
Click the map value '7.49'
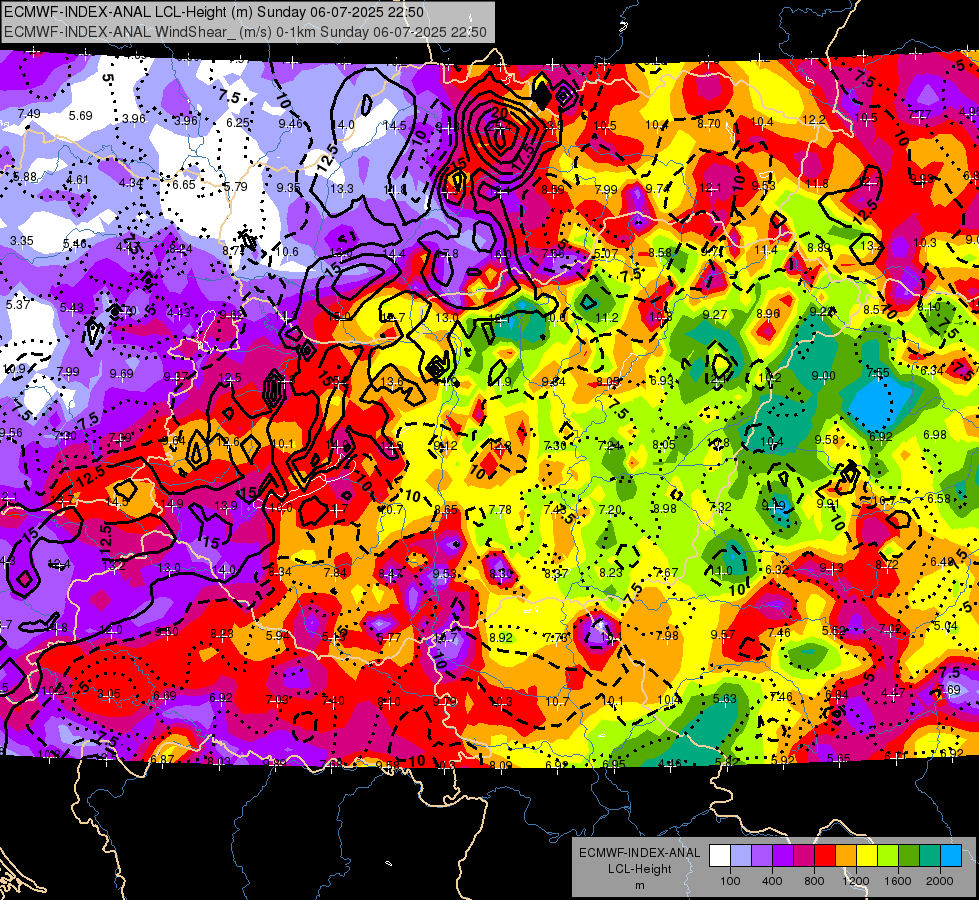pos(29,114)
